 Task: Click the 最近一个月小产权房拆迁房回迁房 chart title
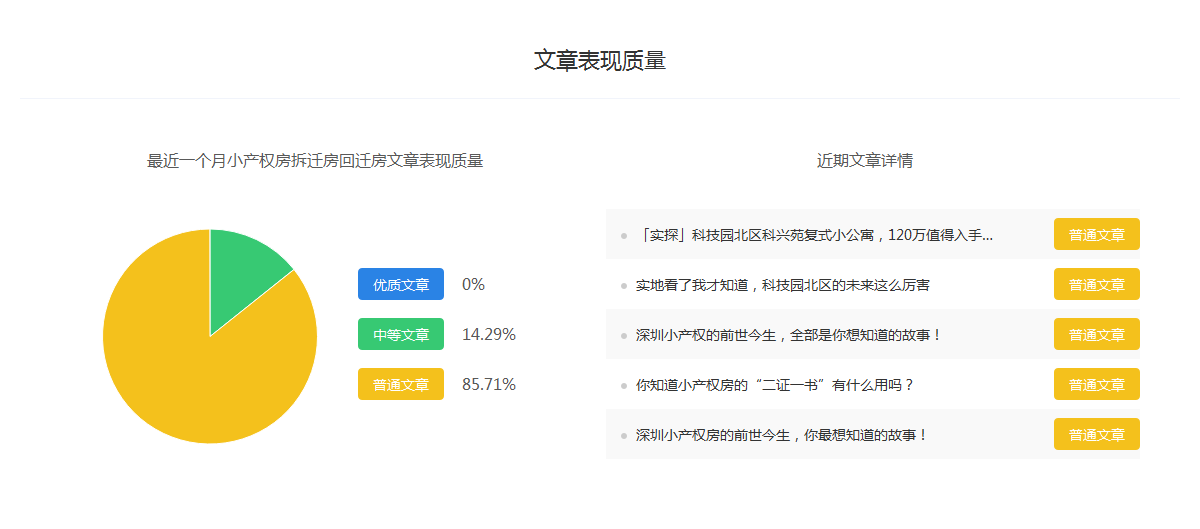pos(315,160)
